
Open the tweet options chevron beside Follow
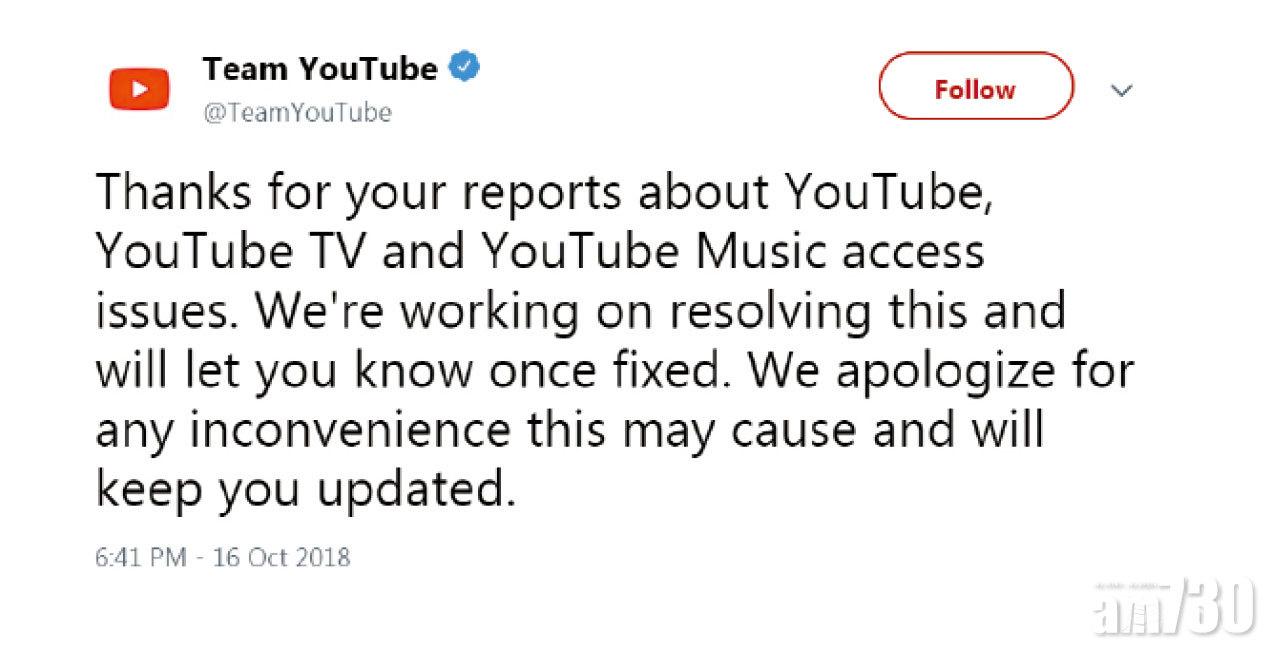(1122, 90)
